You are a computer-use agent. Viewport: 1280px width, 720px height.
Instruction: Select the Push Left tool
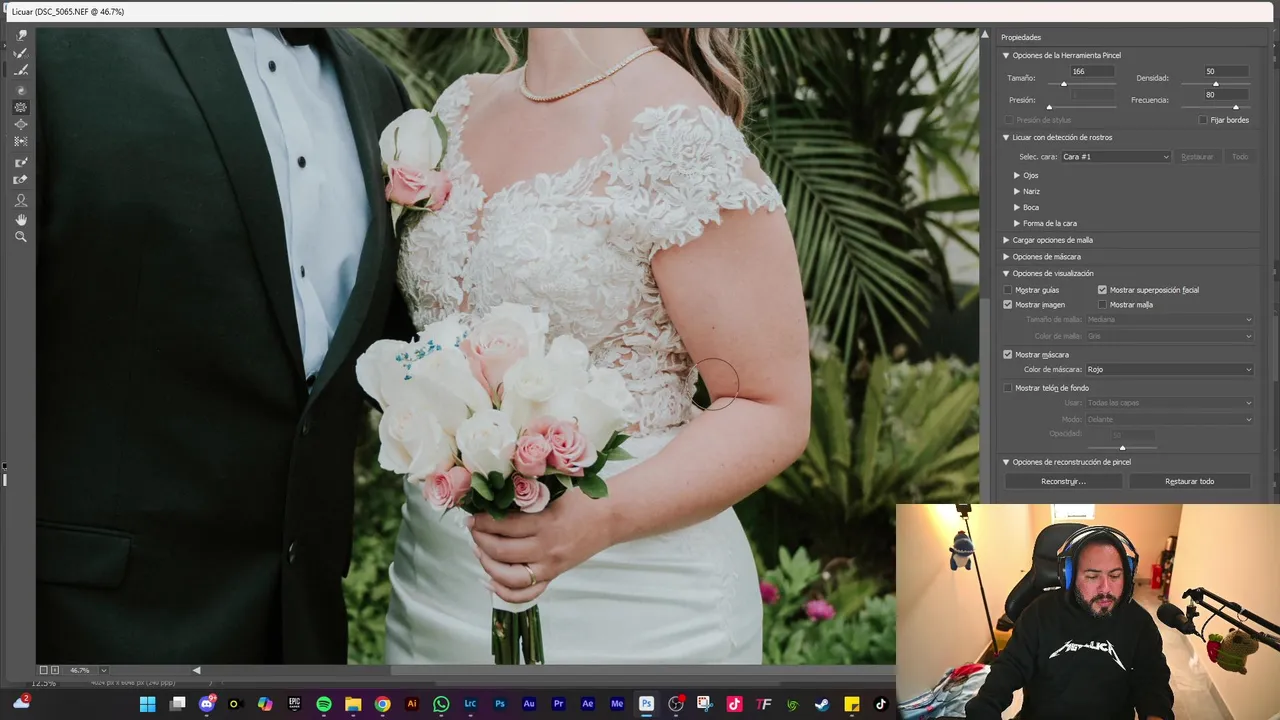point(21,141)
